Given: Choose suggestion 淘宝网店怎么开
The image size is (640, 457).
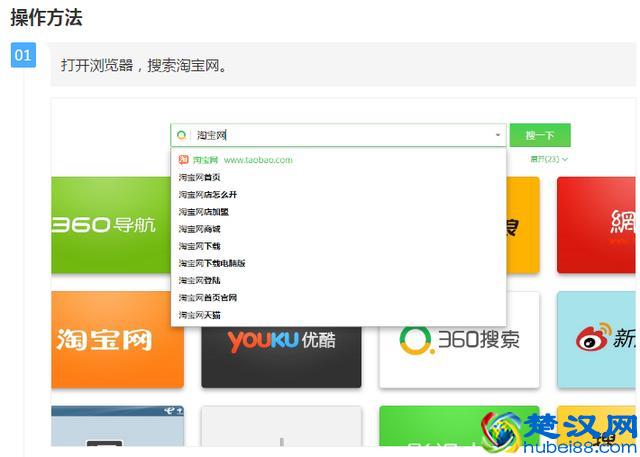Looking at the screenshot, I should click(338, 195).
